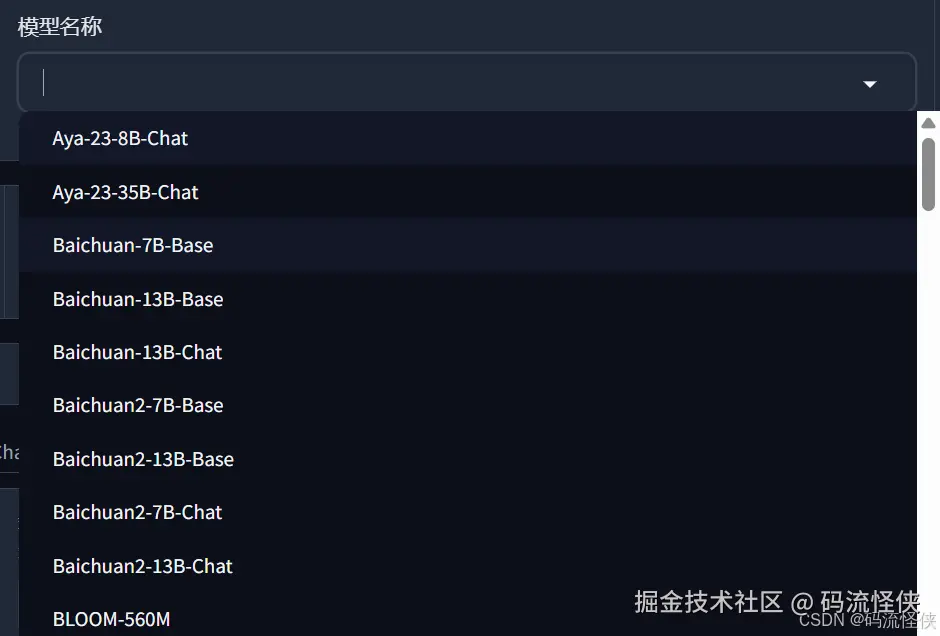This screenshot has height=636, width=940.
Task: Choose the Aya-23-35B-Chat option
Action: click(x=126, y=192)
